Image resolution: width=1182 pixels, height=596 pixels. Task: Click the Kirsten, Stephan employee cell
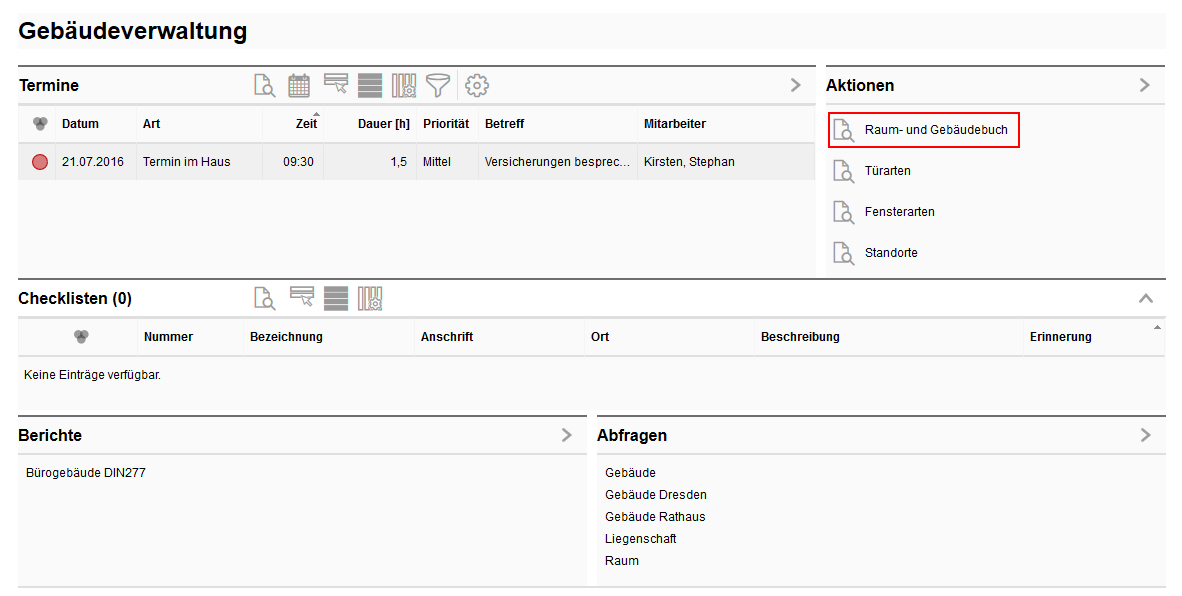(x=689, y=162)
